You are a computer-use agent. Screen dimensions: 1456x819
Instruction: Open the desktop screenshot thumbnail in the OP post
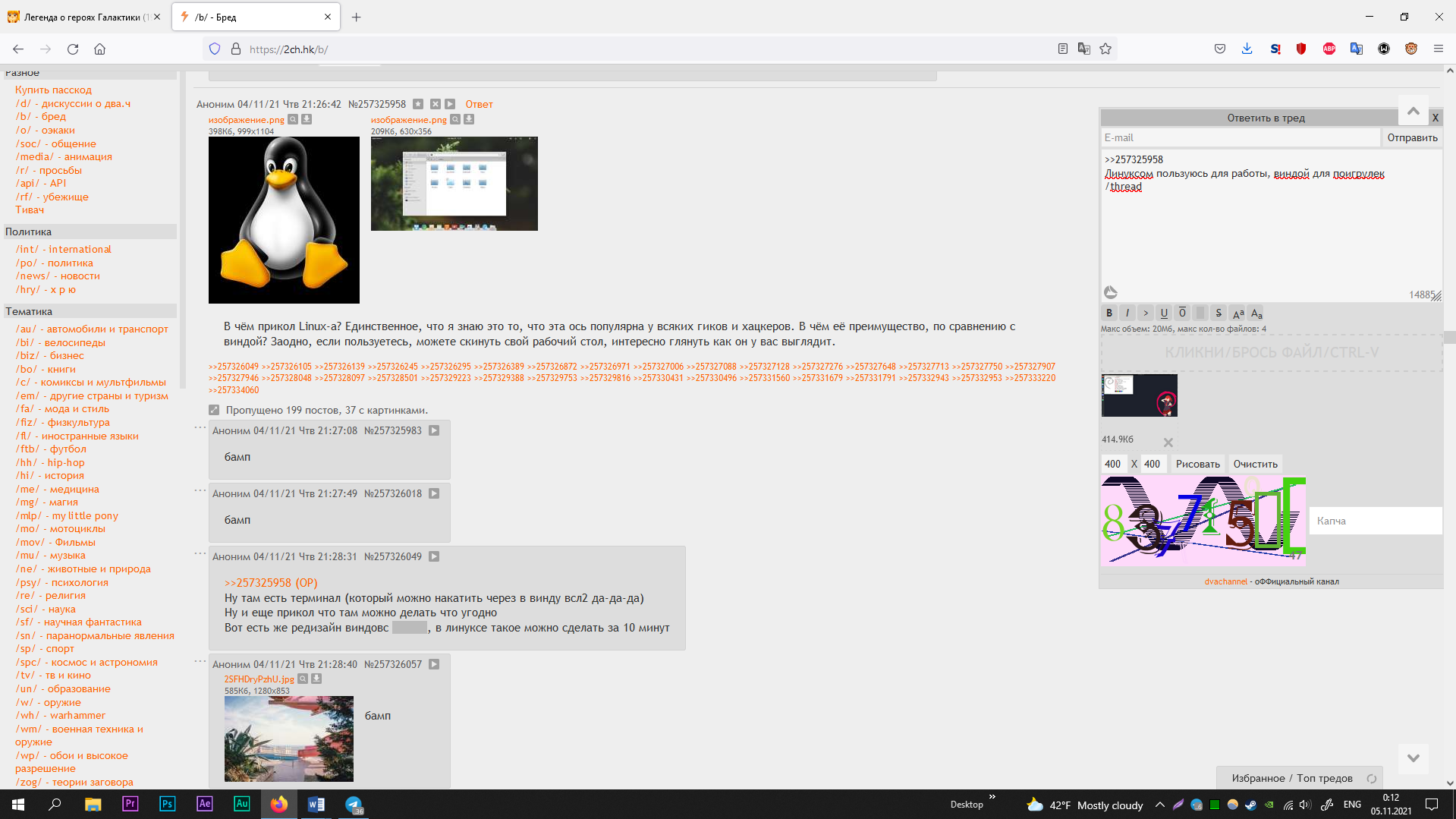[x=454, y=184]
